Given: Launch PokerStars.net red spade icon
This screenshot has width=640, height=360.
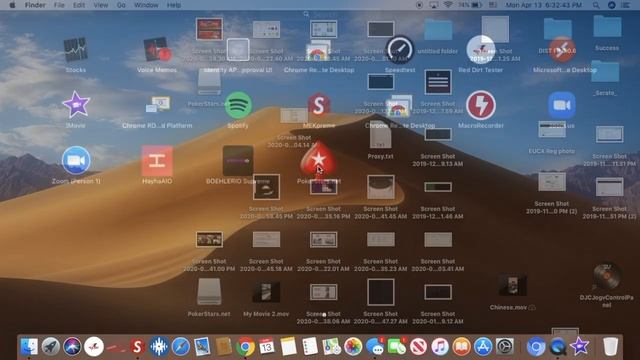Looking at the screenshot, I should click(319, 160).
